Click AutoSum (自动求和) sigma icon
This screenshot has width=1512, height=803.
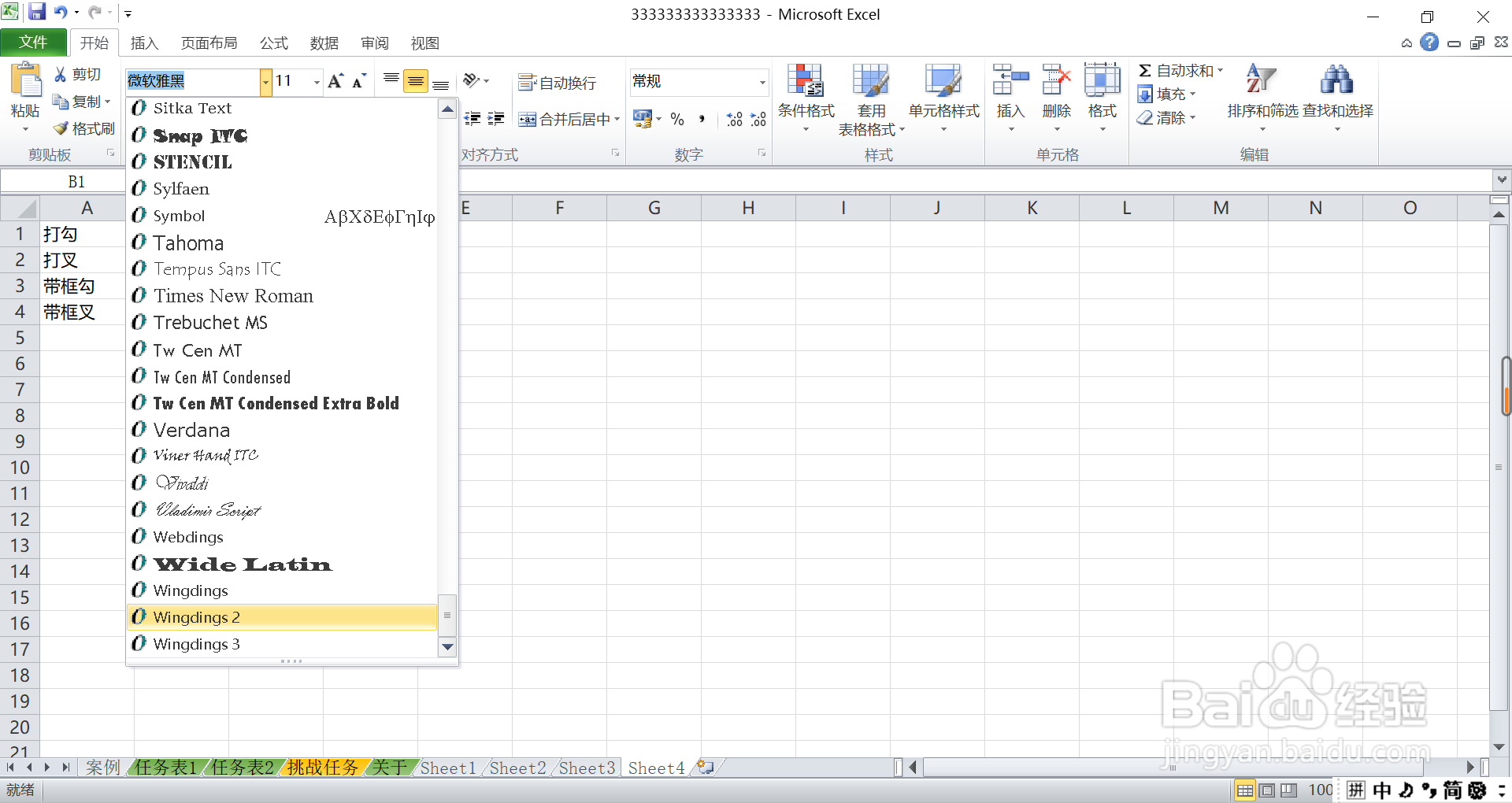click(1145, 71)
